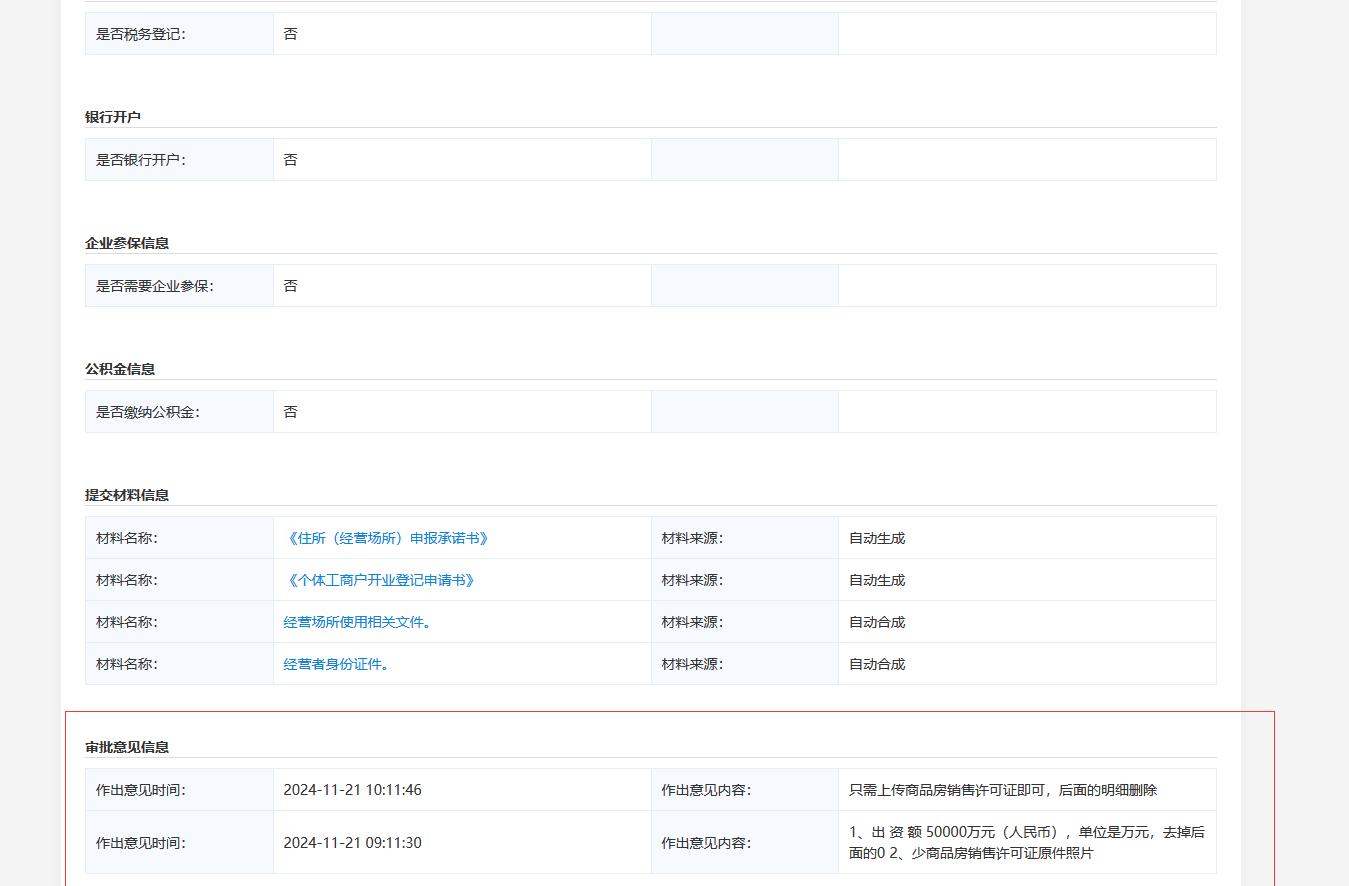Open 经营场所使用相关文件 link
Screen dimensions: 1349x886
coord(357,622)
